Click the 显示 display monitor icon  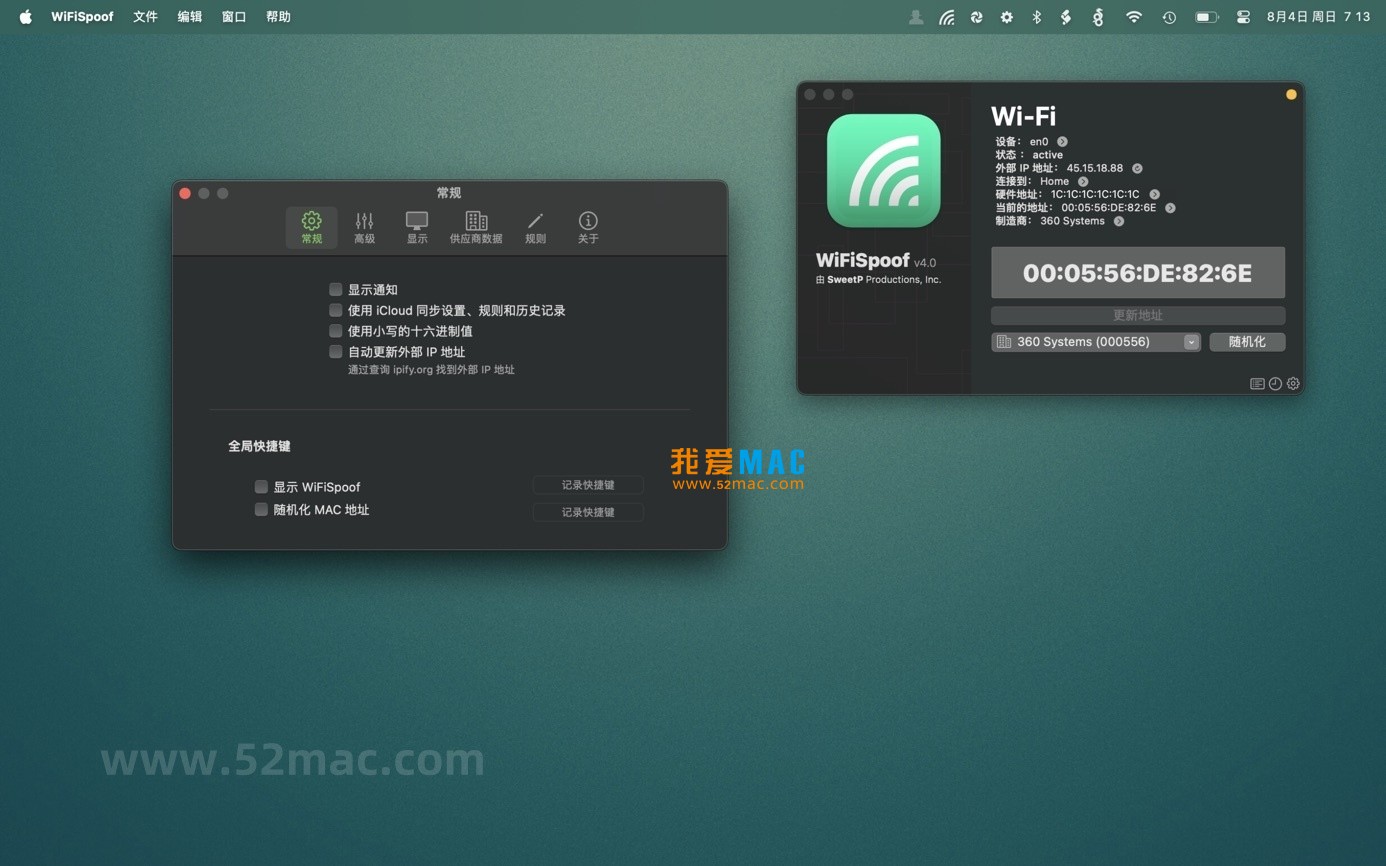(417, 227)
